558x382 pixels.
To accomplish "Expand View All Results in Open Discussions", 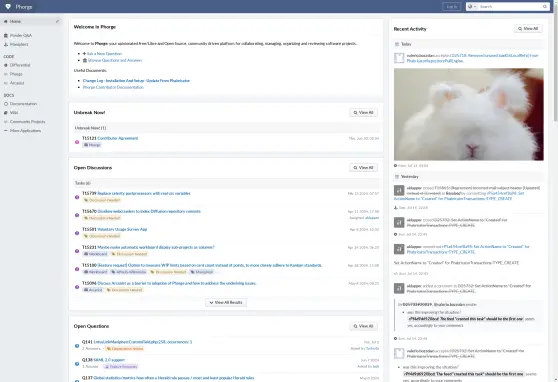I will point(226,302).
